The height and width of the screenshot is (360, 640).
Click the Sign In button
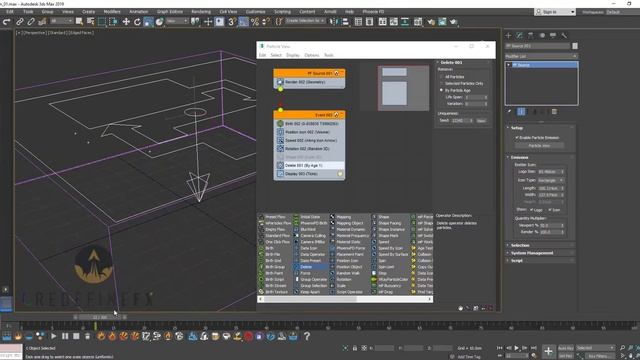555,12
